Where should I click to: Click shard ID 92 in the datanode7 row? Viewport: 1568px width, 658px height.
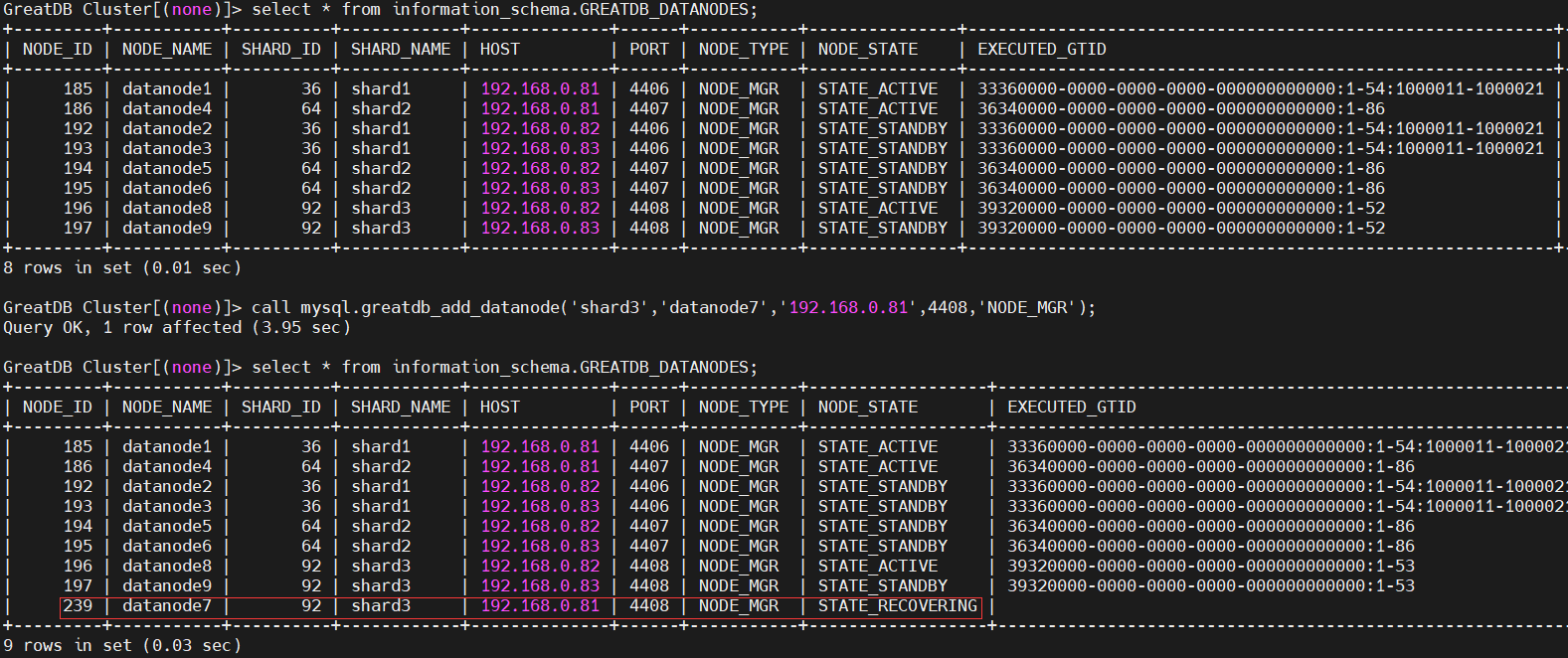click(x=311, y=605)
